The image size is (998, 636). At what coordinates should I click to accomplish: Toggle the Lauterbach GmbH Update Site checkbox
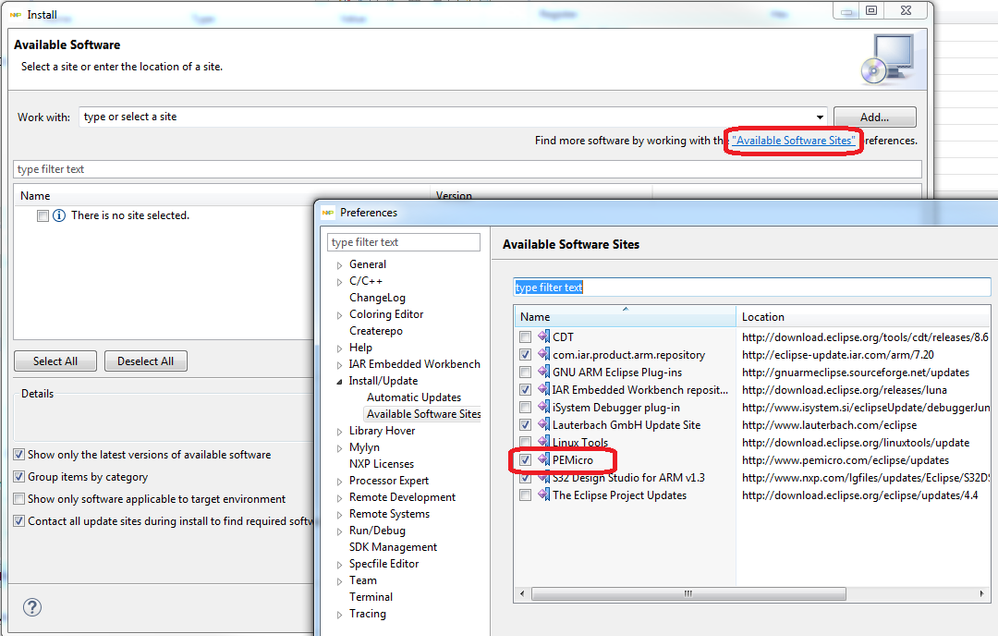525,425
